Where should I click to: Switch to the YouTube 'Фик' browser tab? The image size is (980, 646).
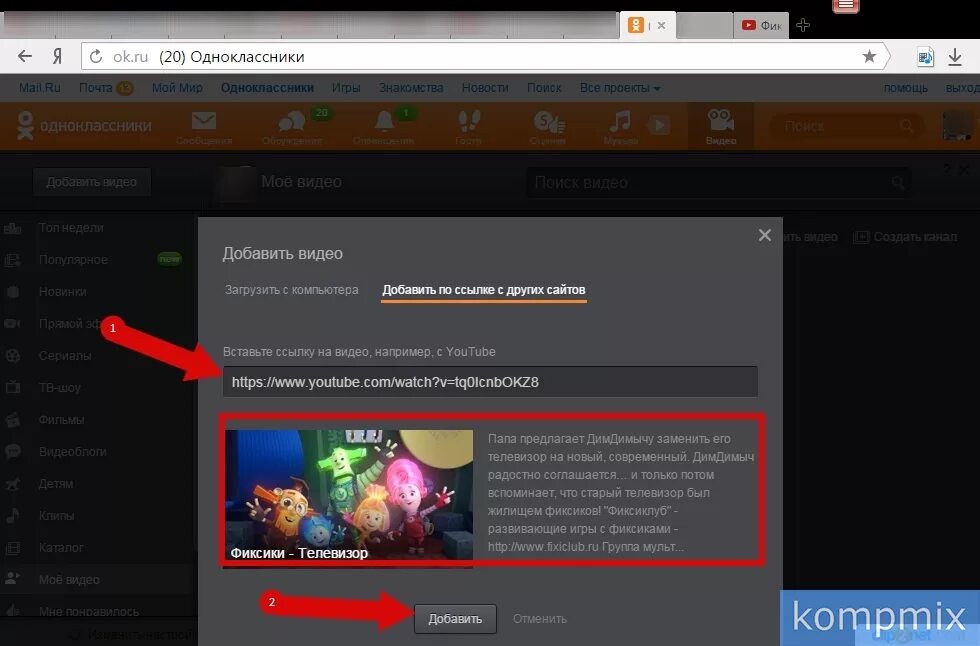pyautogui.click(x=761, y=26)
